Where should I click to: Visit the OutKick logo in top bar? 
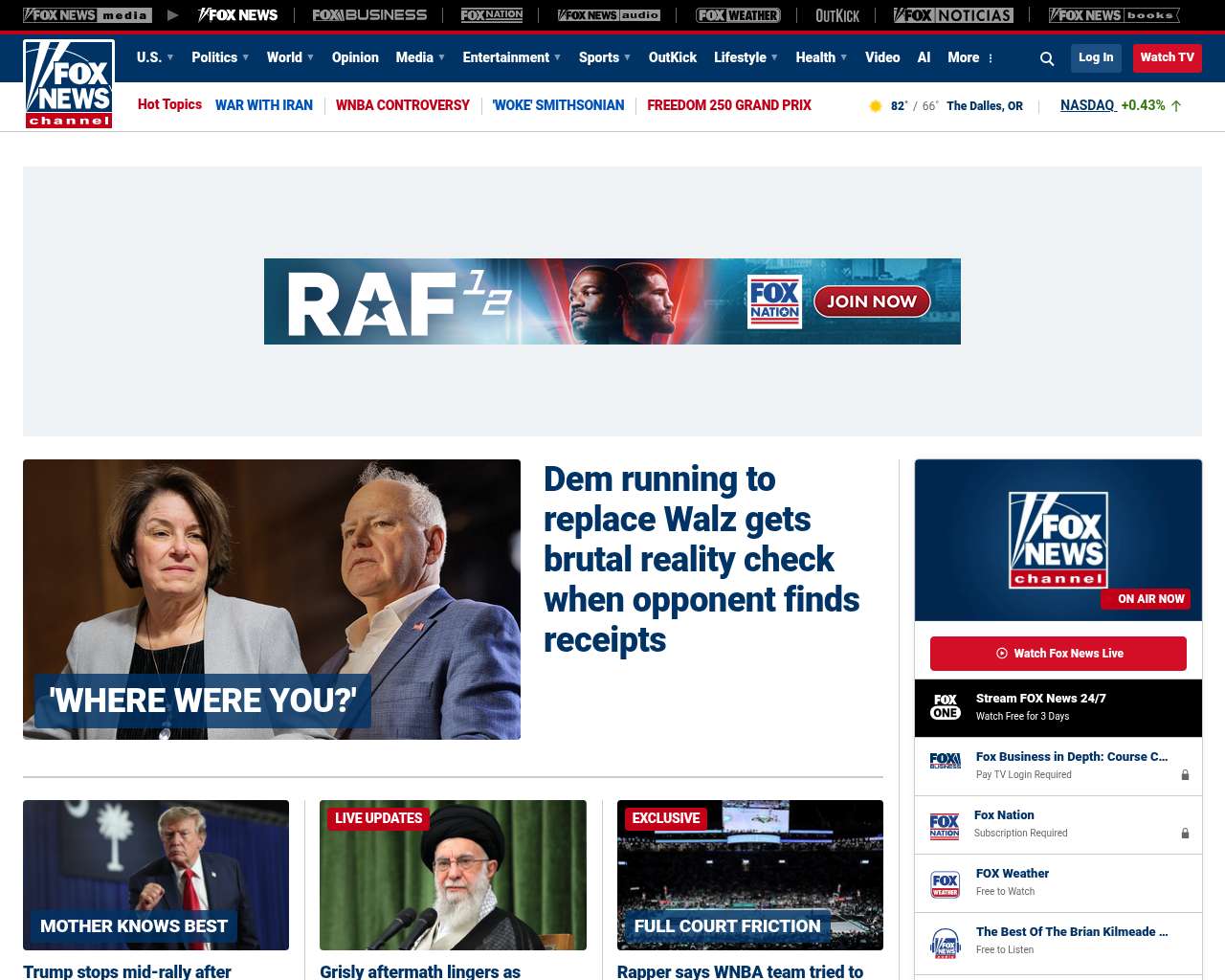837,15
